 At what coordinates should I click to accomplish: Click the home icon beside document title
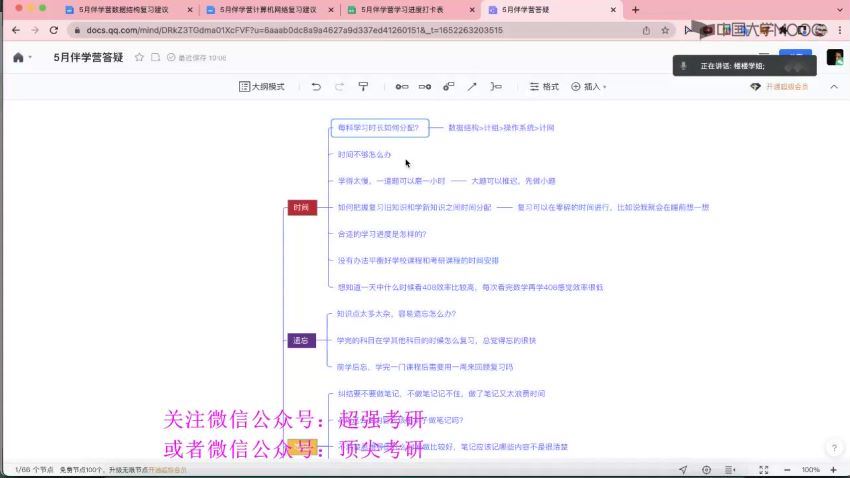[18, 58]
